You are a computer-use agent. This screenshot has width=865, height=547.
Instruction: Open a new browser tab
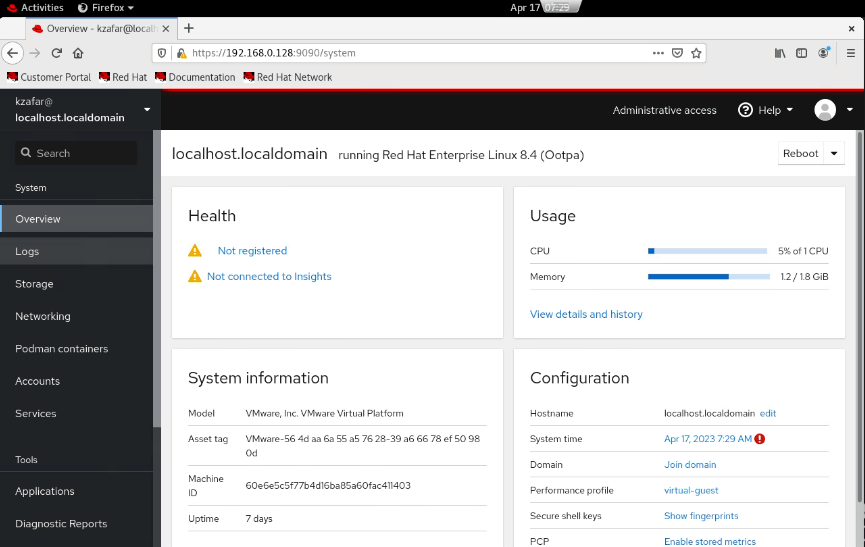pyautogui.click(x=189, y=28)
